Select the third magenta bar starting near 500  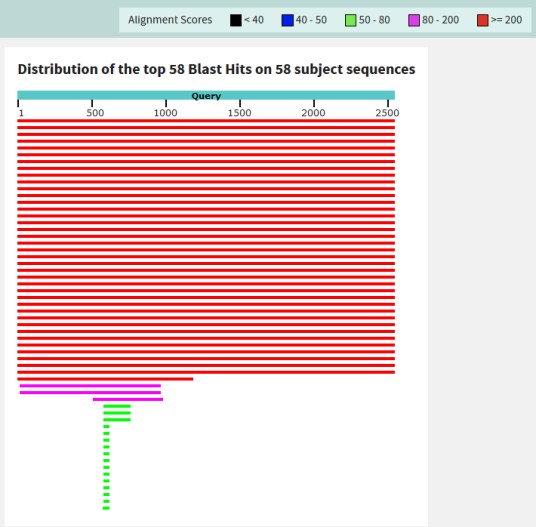click(x=128, y=400)
